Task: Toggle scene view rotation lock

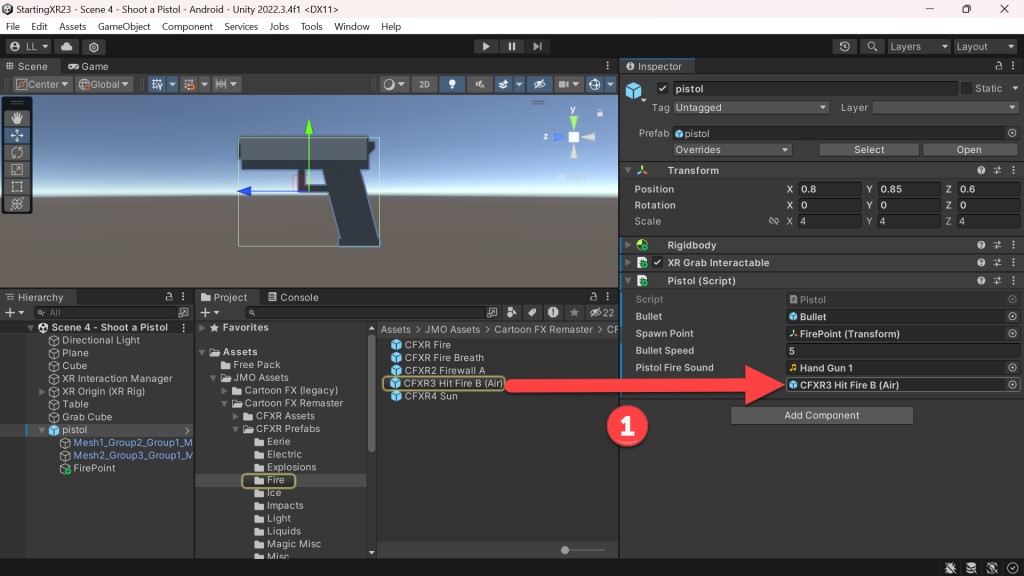Action: point(600,113)
